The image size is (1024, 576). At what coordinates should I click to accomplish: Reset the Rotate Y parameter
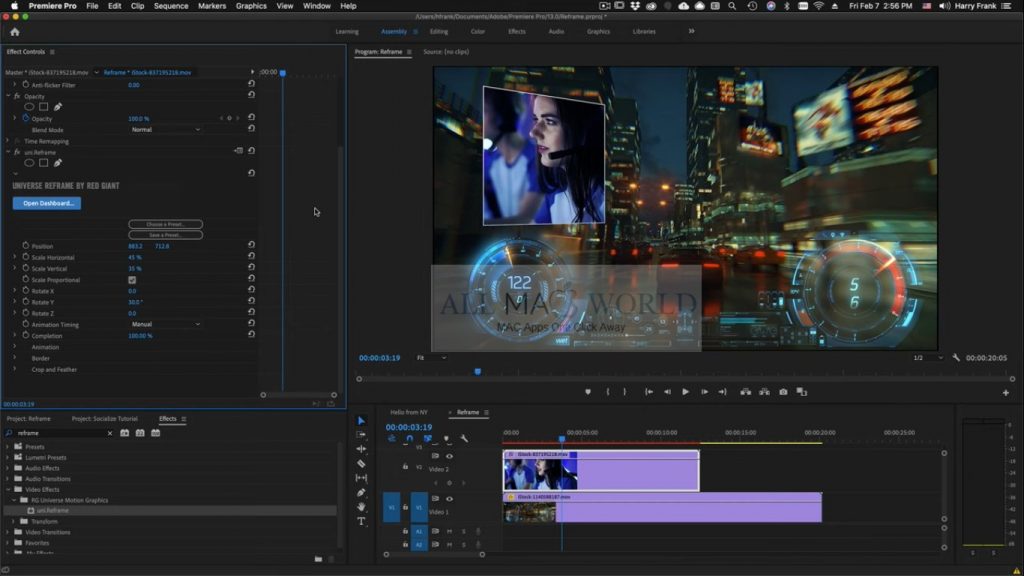[x=251, y=301]
